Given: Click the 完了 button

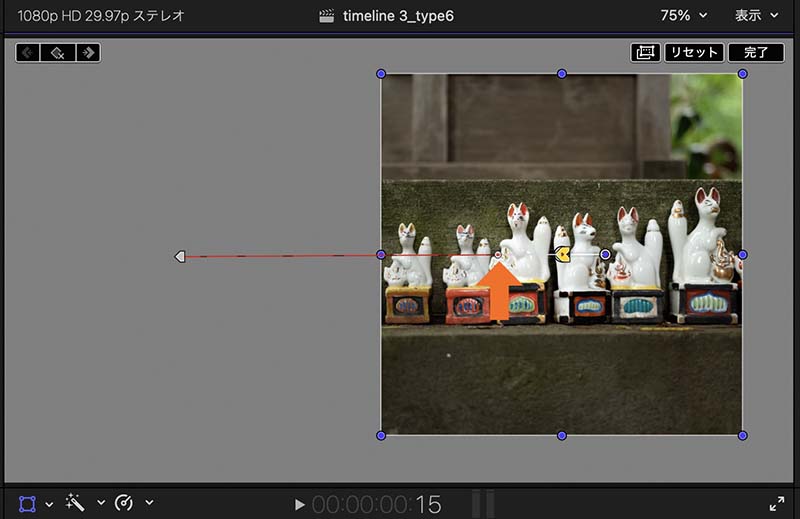Looking at the screenshot, I should point(756,53).
